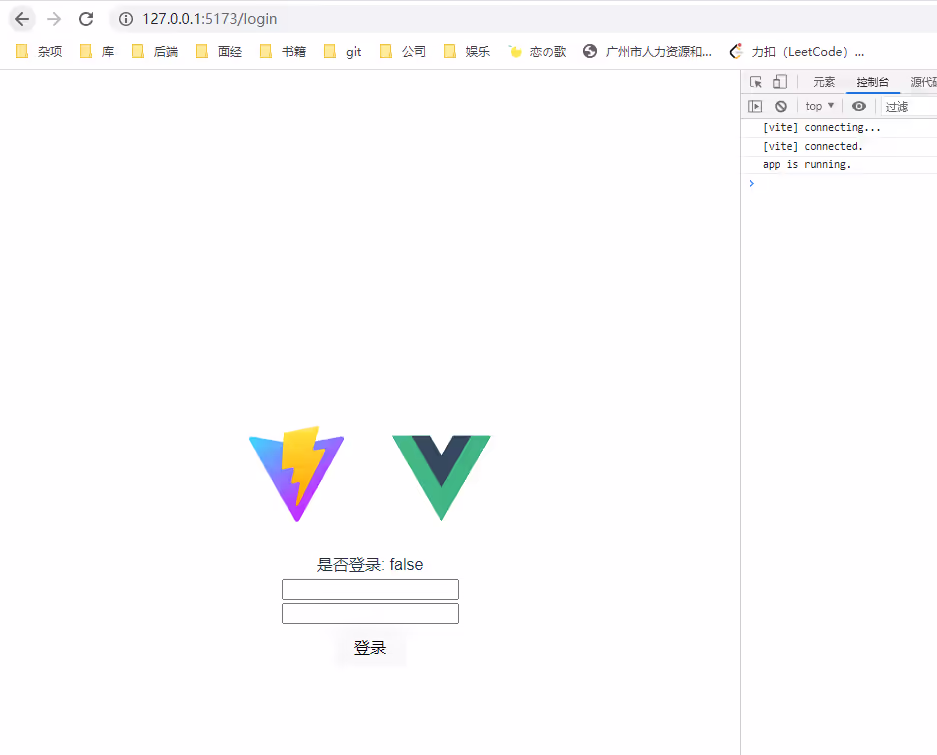Clear the console with the block icon
Screen dimensions: 937x755
(x=780, y=106)
